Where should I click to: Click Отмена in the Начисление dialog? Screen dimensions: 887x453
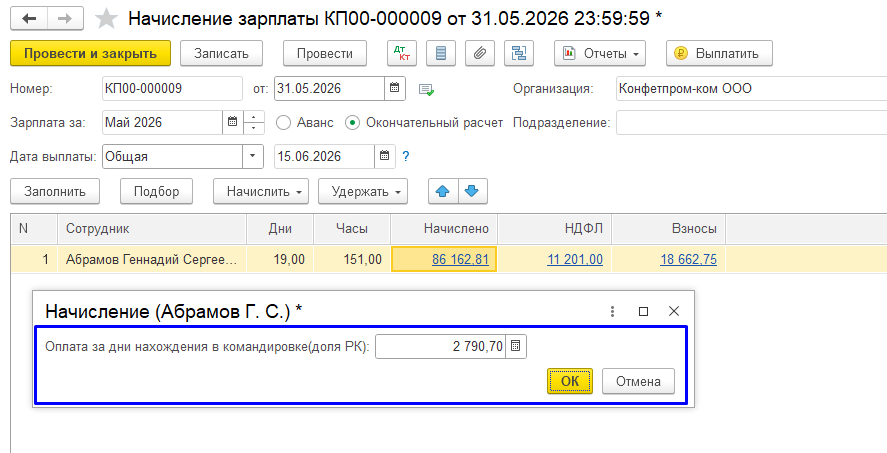point(638,381)
